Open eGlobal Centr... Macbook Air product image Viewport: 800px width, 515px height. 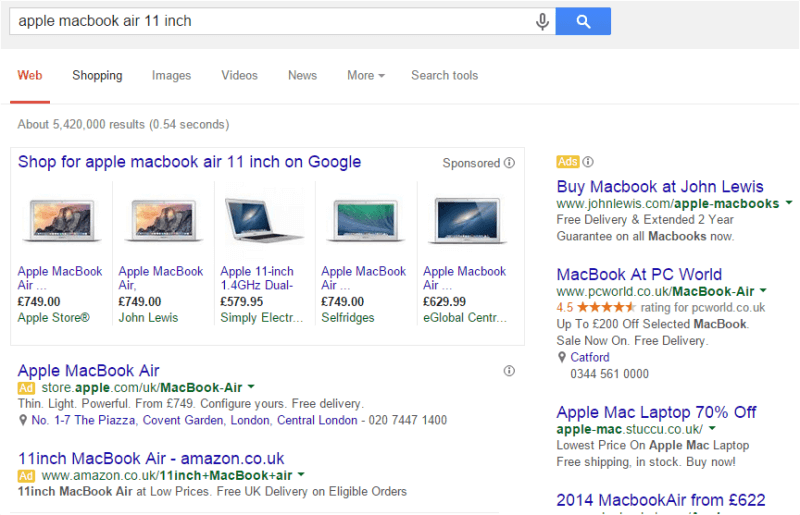click(x=467, y=220)
